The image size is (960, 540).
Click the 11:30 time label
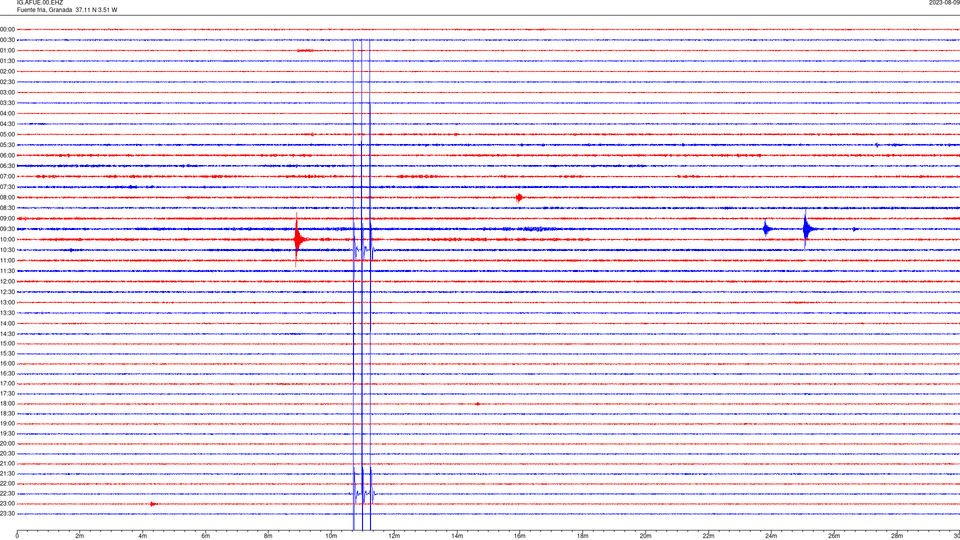(7, 271)
